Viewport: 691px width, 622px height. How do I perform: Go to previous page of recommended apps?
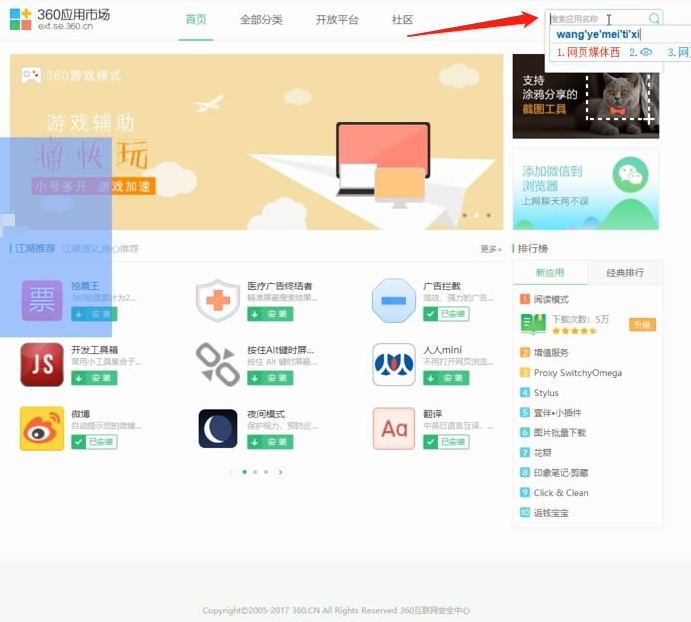(230, 472)
